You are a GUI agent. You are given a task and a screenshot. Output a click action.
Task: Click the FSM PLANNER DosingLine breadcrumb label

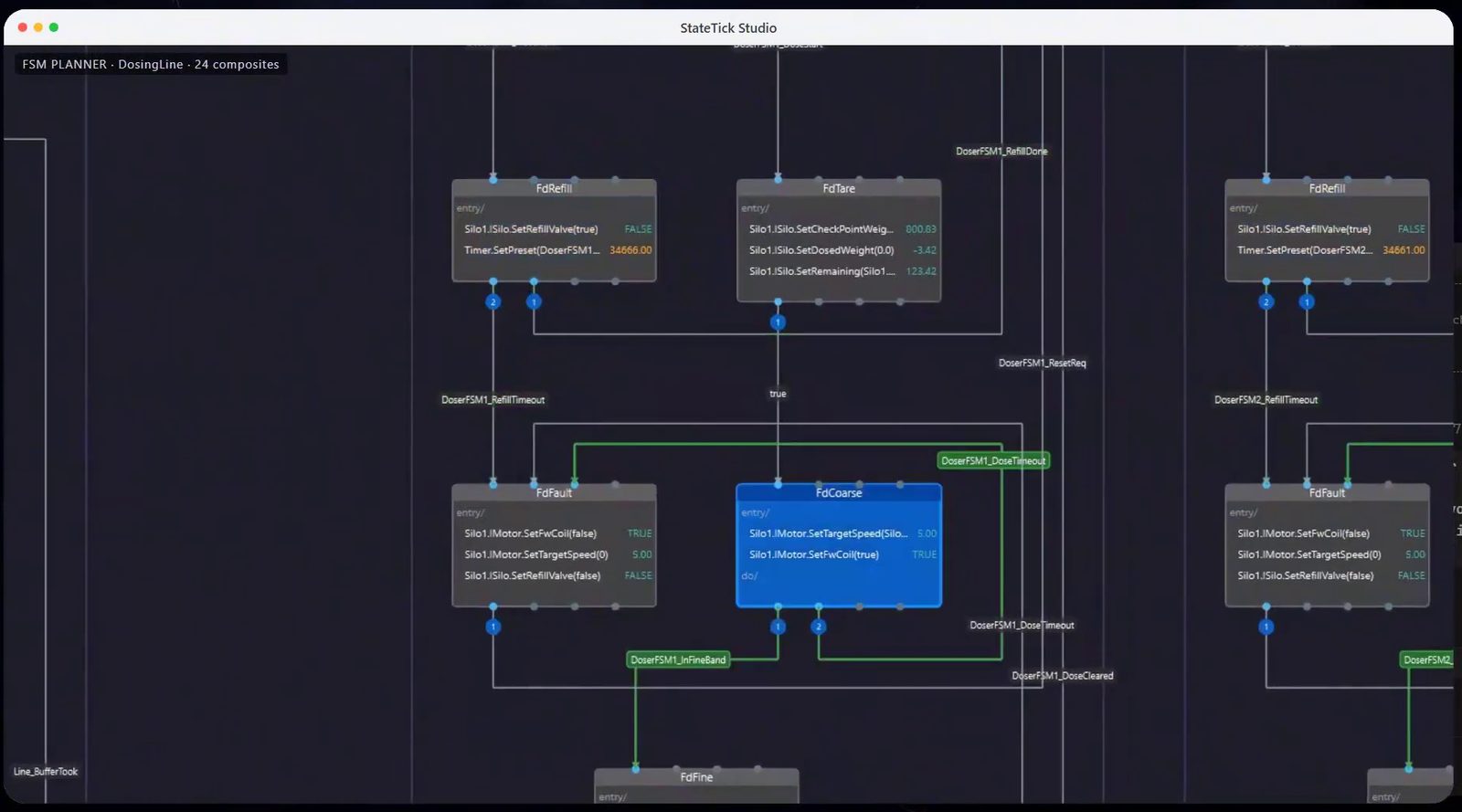[151, 65]
